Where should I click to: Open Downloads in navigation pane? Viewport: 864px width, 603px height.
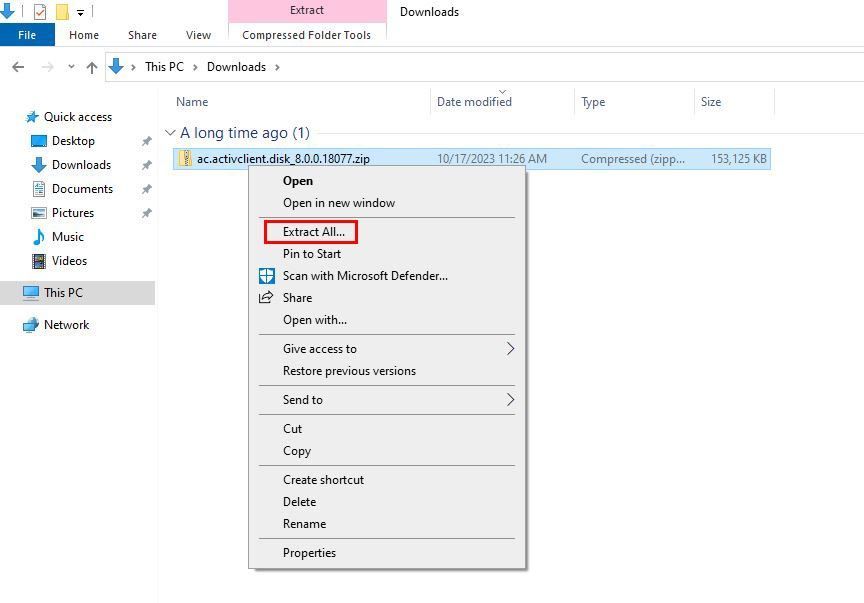coord(81,165)
